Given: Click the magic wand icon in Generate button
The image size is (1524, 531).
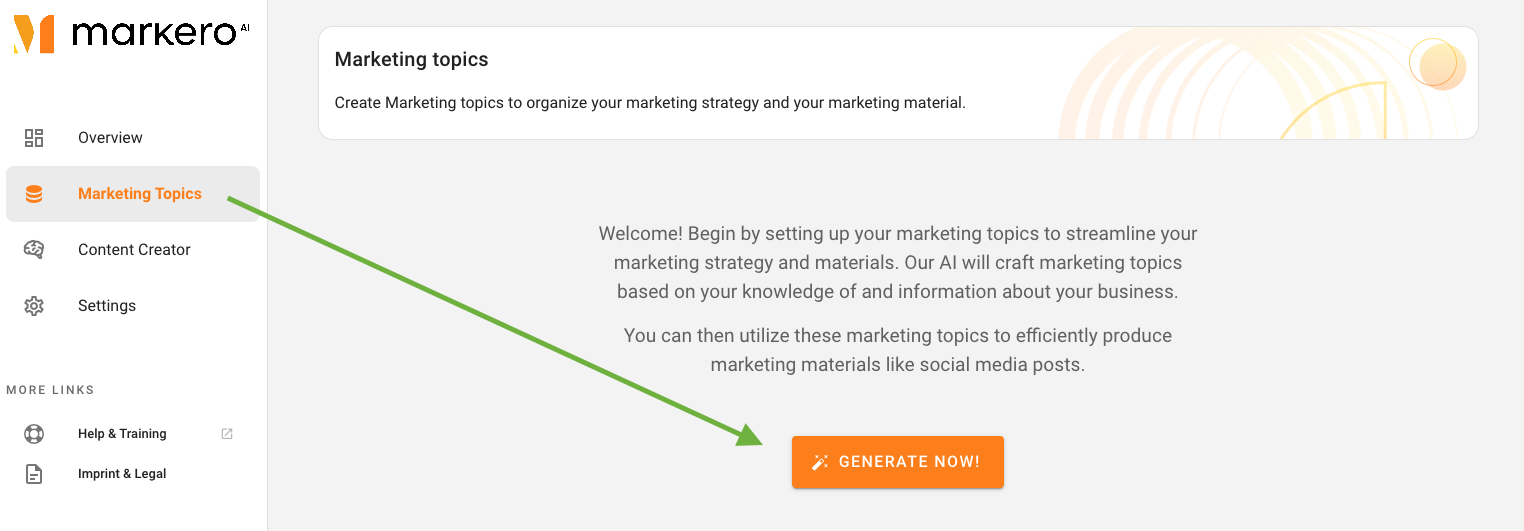Looking at the screenshot, I should point(820,462).
